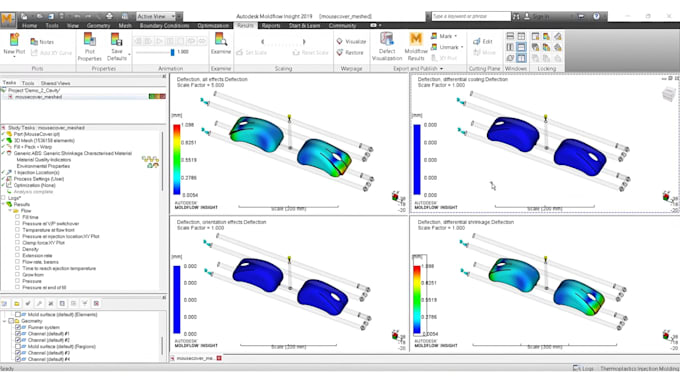This screenshot has width=680, height=383.
Task: Enable Mold surface (default) (Elements) layer
Action: pos(18,314)
